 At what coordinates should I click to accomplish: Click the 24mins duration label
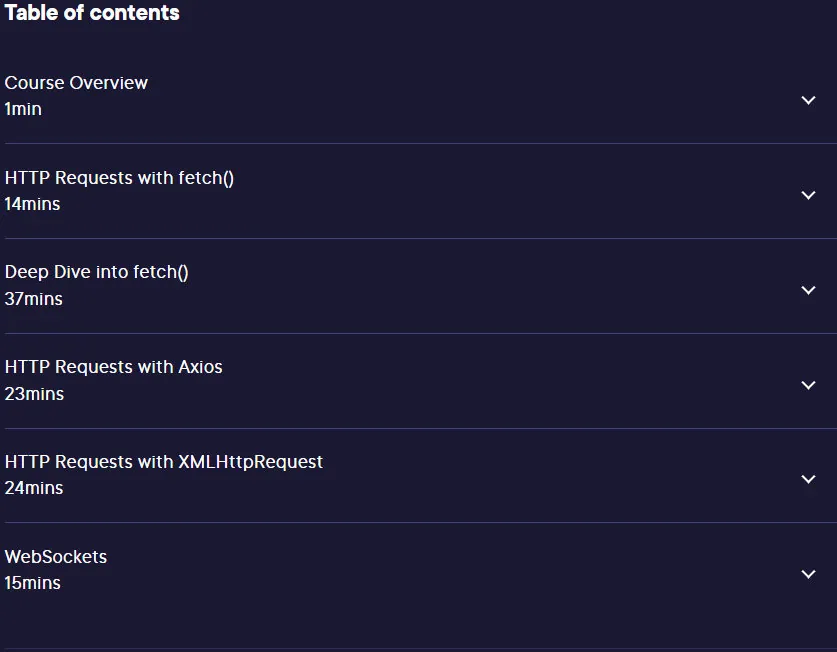click(34, 488)
